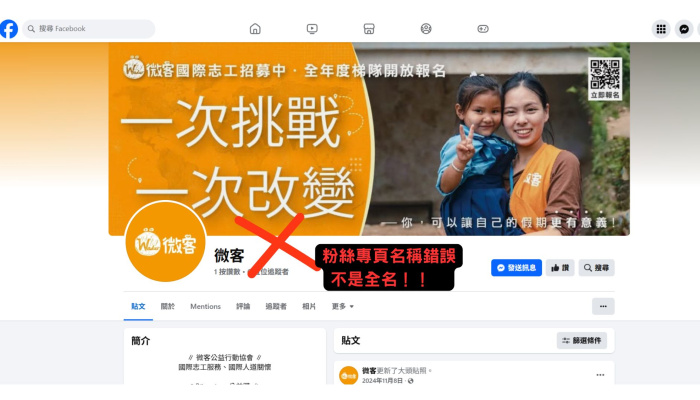Image resolution: width=700 pixels, height=400 pixels.
Task: Send a message with 發送訊息 button
Action: [517, 267]
